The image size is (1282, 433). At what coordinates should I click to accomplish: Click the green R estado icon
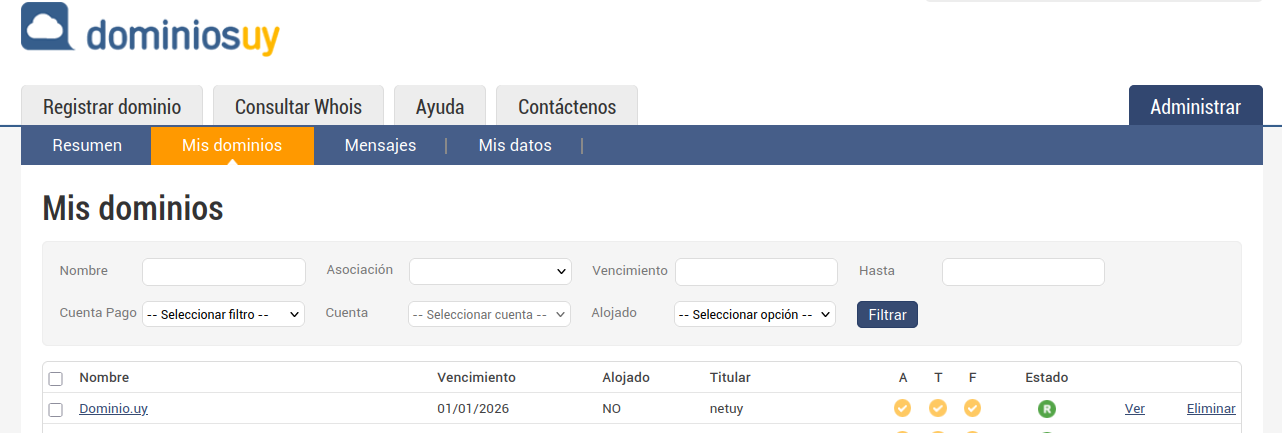[x=1046, y=408]
